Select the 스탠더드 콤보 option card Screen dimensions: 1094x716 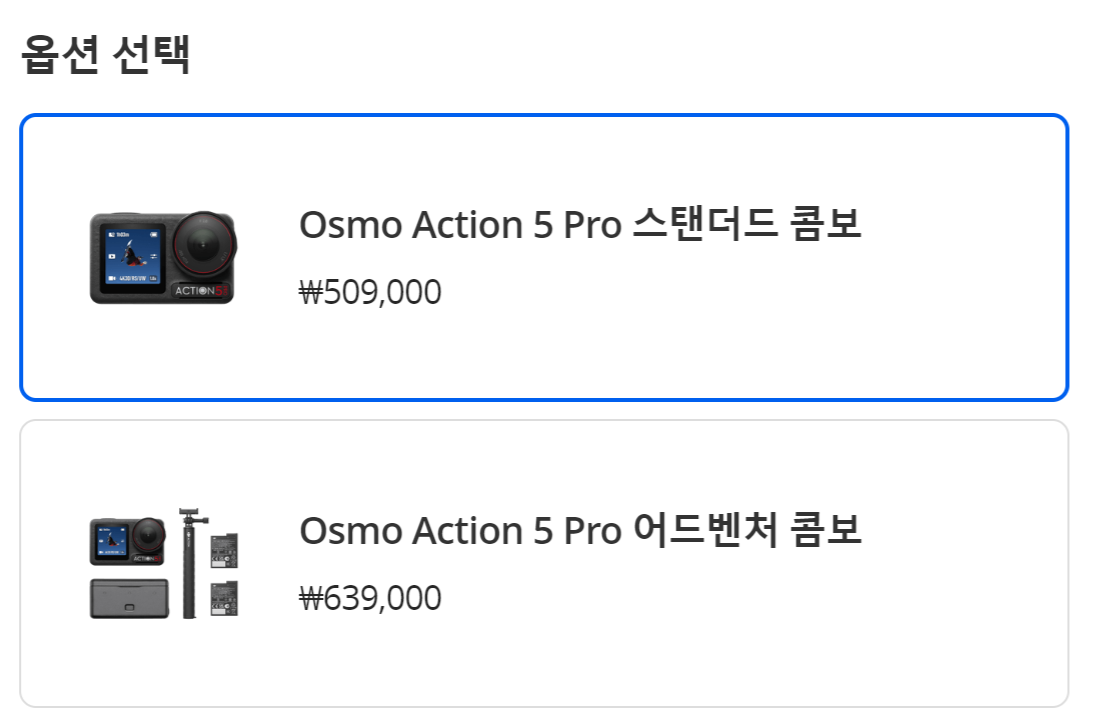[x=544, y=258]
